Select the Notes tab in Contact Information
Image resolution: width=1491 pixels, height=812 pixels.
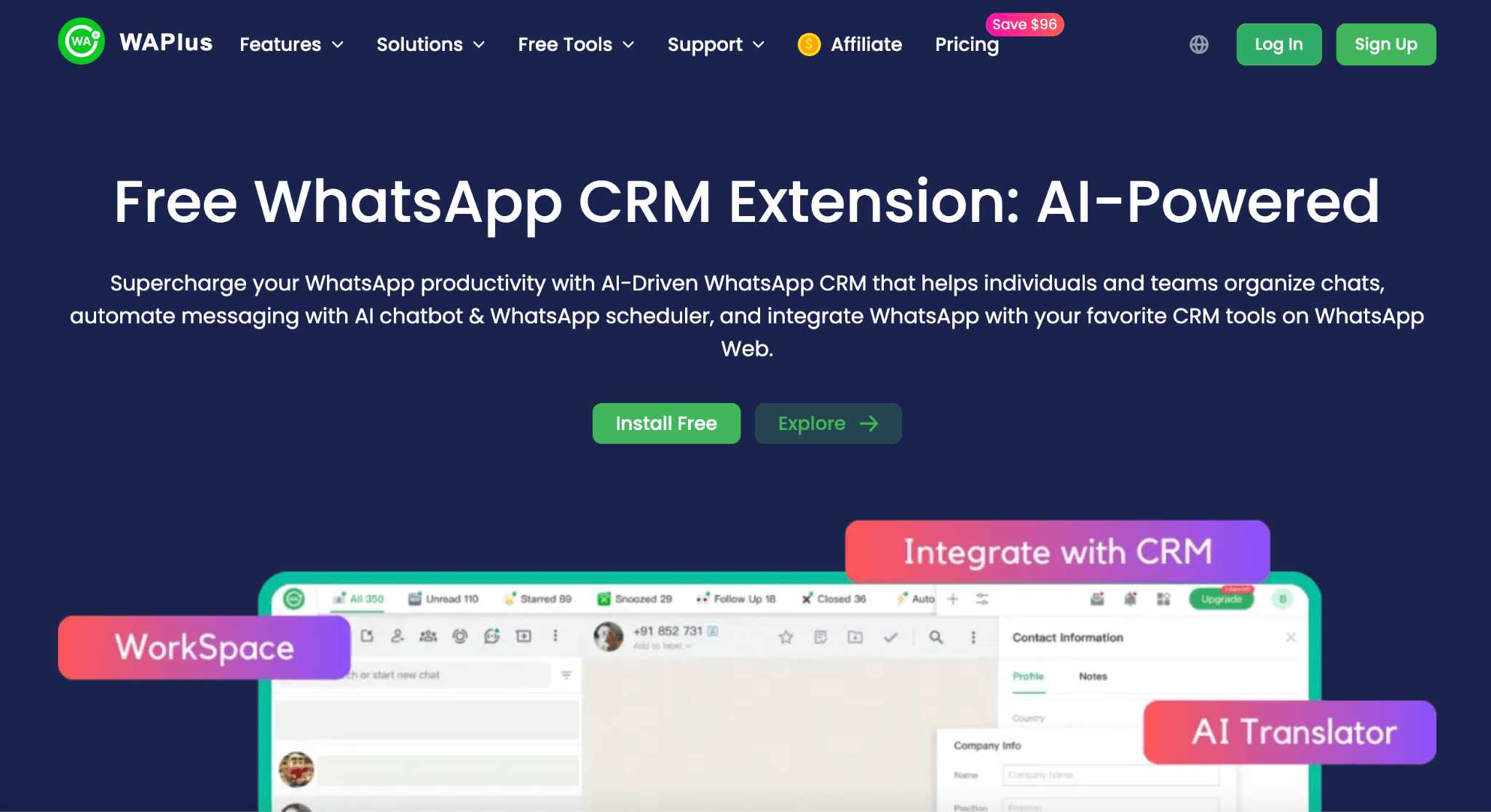pyautogui.click(x=1092, y=676)
